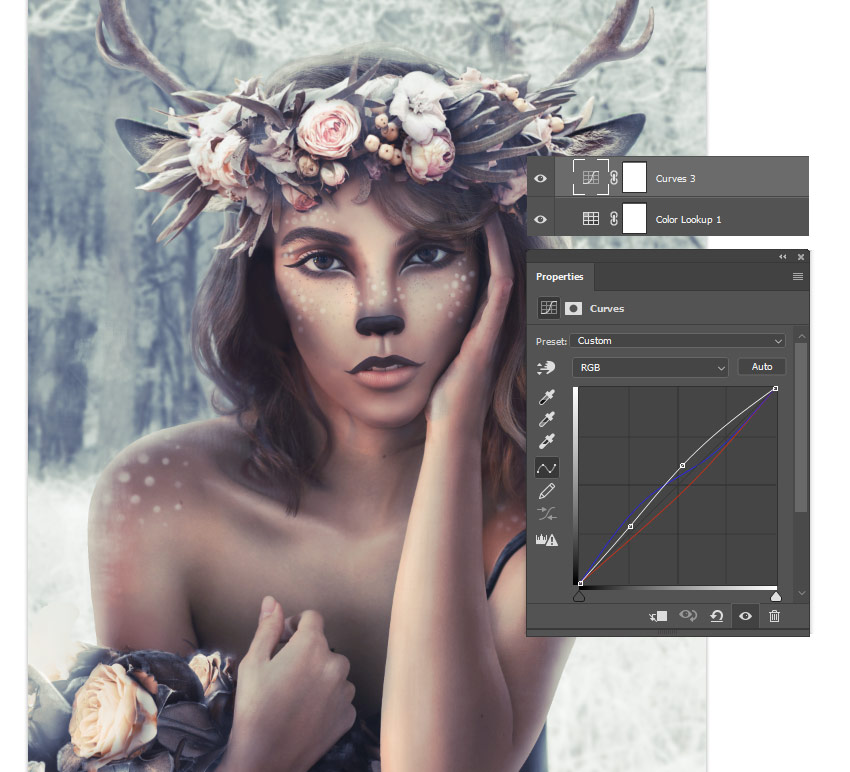Select the lower shadow curve point
Screen dimensions: 850x772
(x=630, y=526)
